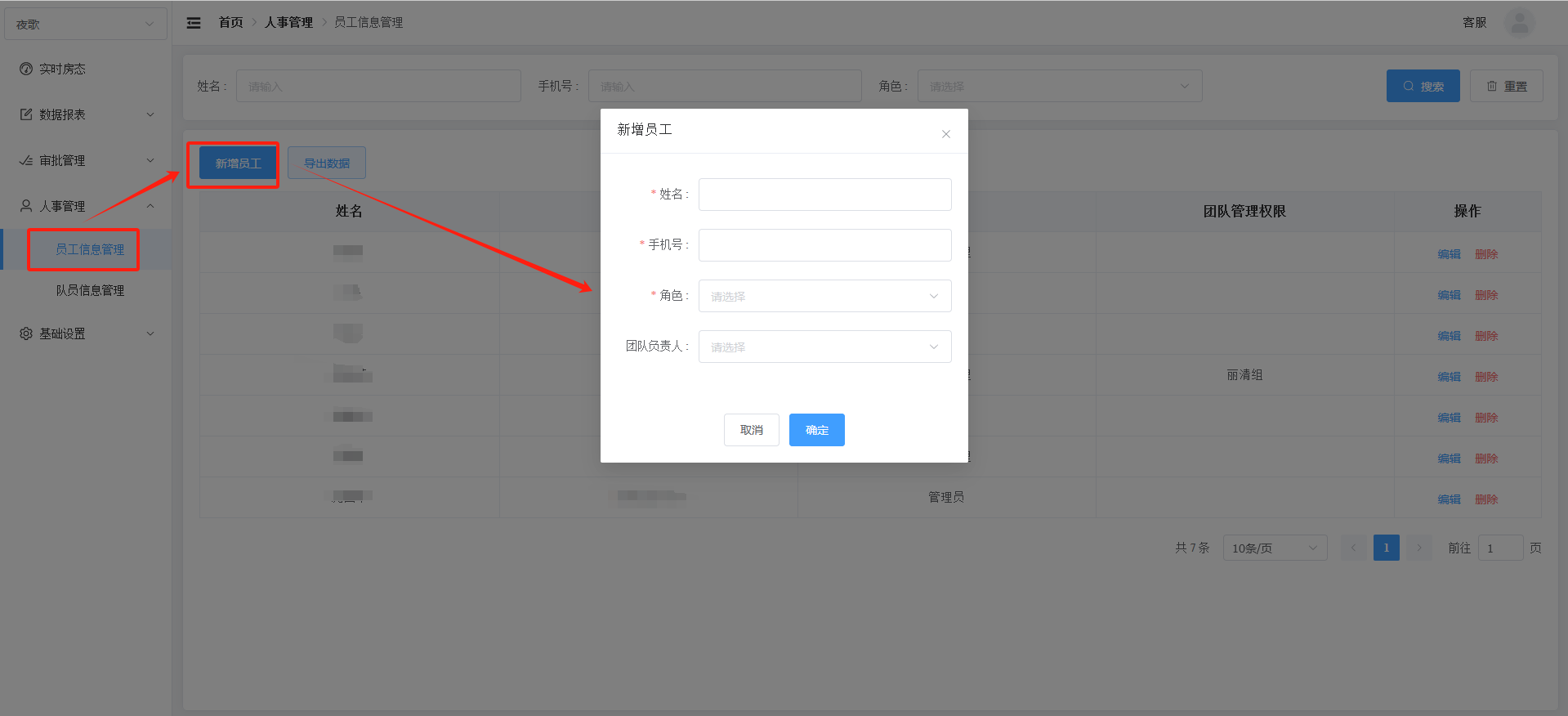Confirm with the 确定 button
This screenshot has height=716, width=1568.
pos(816,430)
